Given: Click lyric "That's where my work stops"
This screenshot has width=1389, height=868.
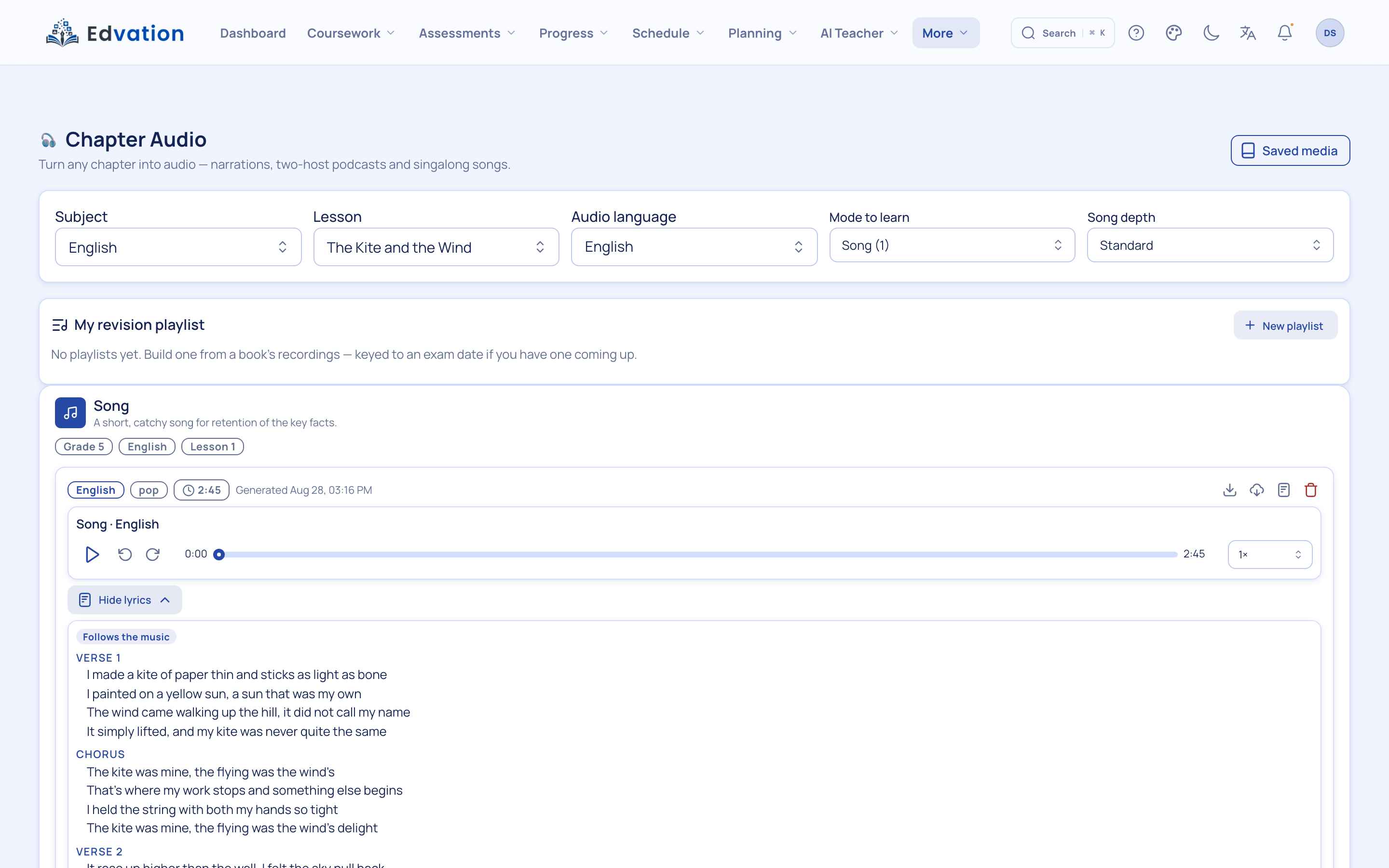Looking at the screenshot, I should [245, 790].
